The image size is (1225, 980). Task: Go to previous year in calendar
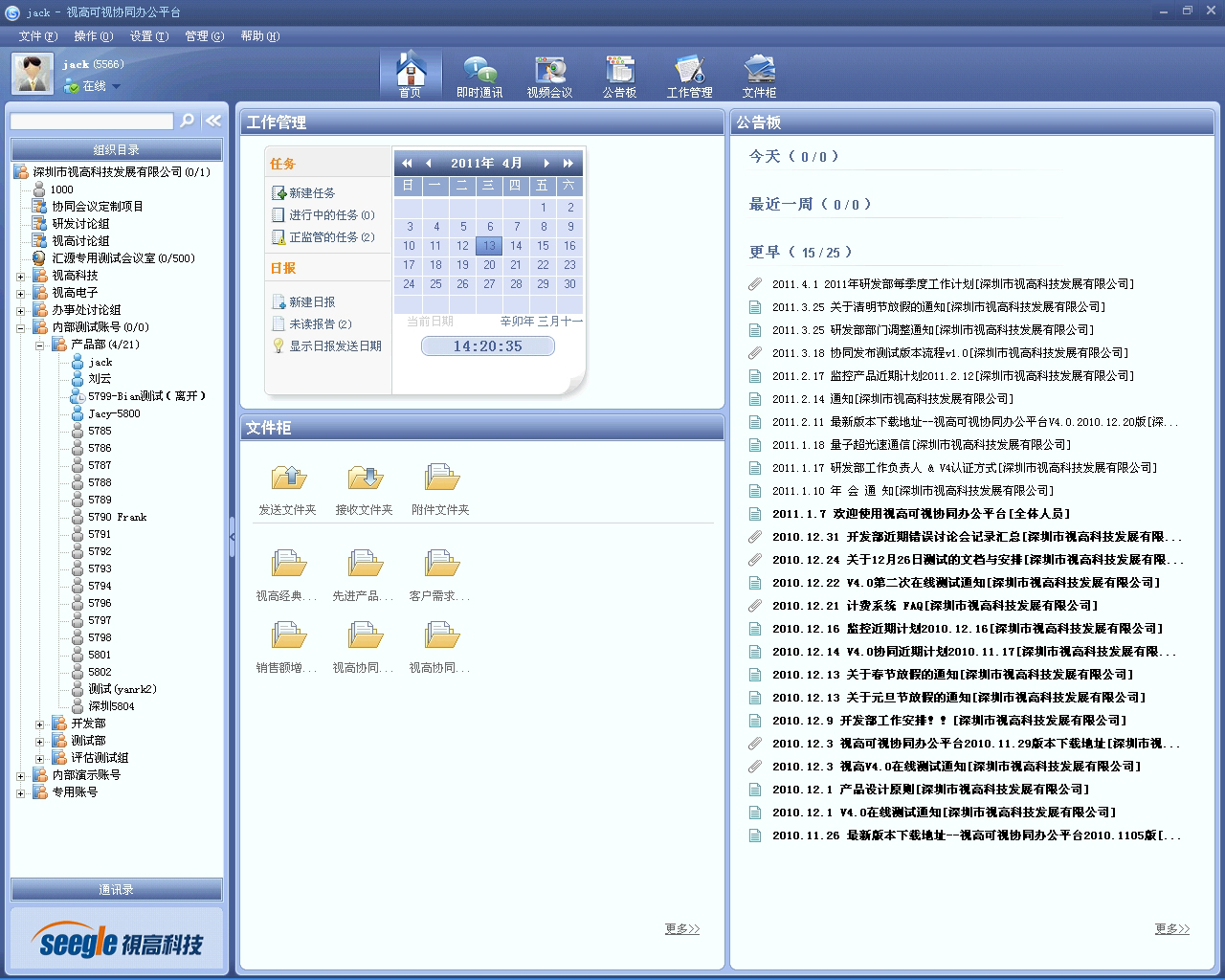[x=407, y=164]
